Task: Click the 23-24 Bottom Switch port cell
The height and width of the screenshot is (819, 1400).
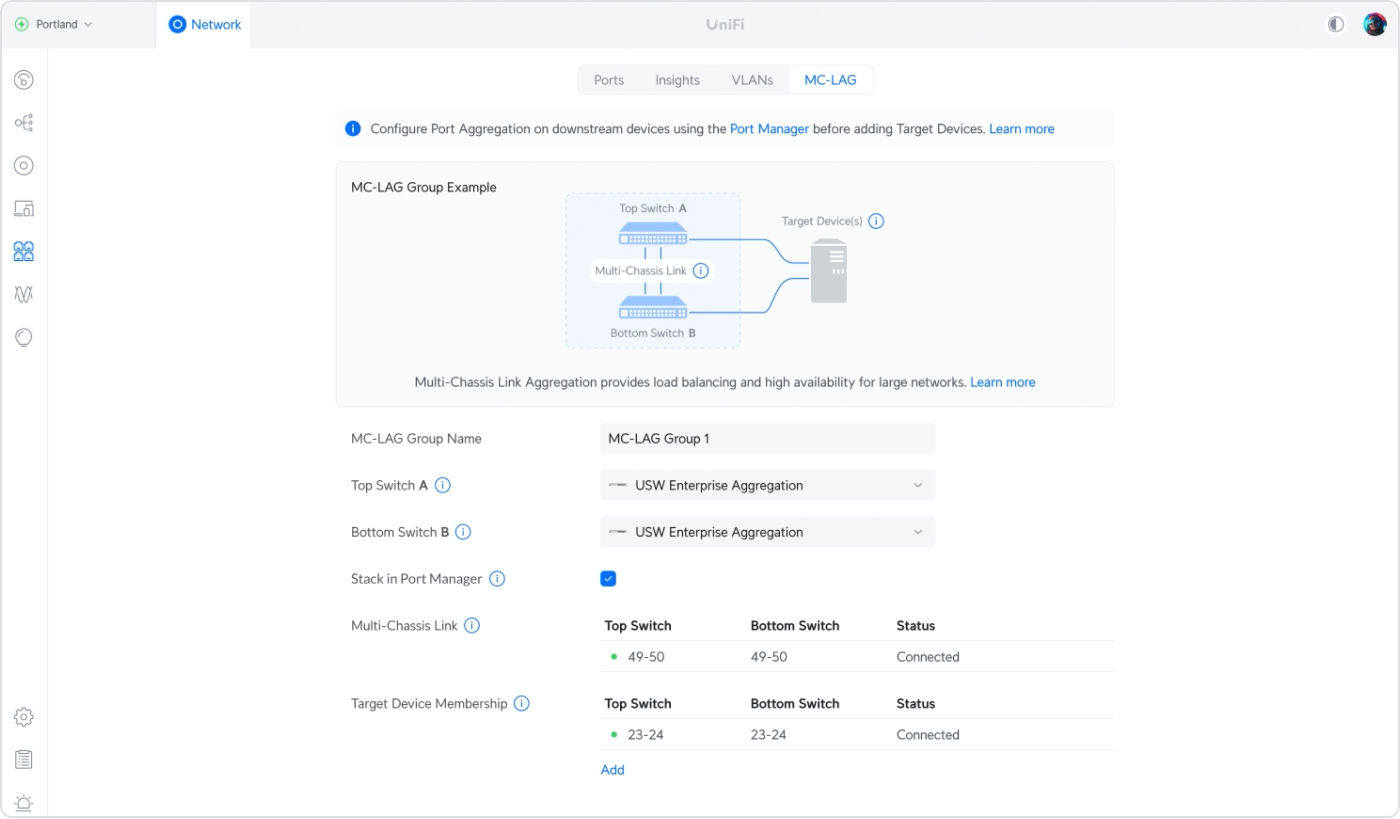Action: click(769, 735)
